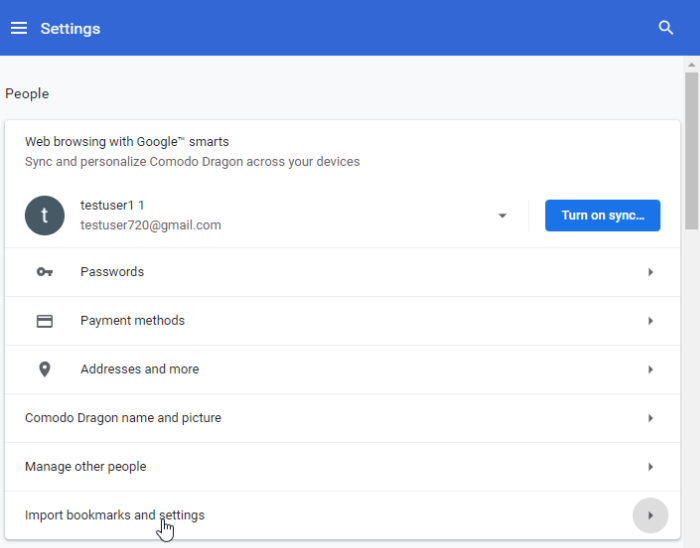Click the testuser1 profile avatar
The image size is (700, 548).
tap(45, 216)
